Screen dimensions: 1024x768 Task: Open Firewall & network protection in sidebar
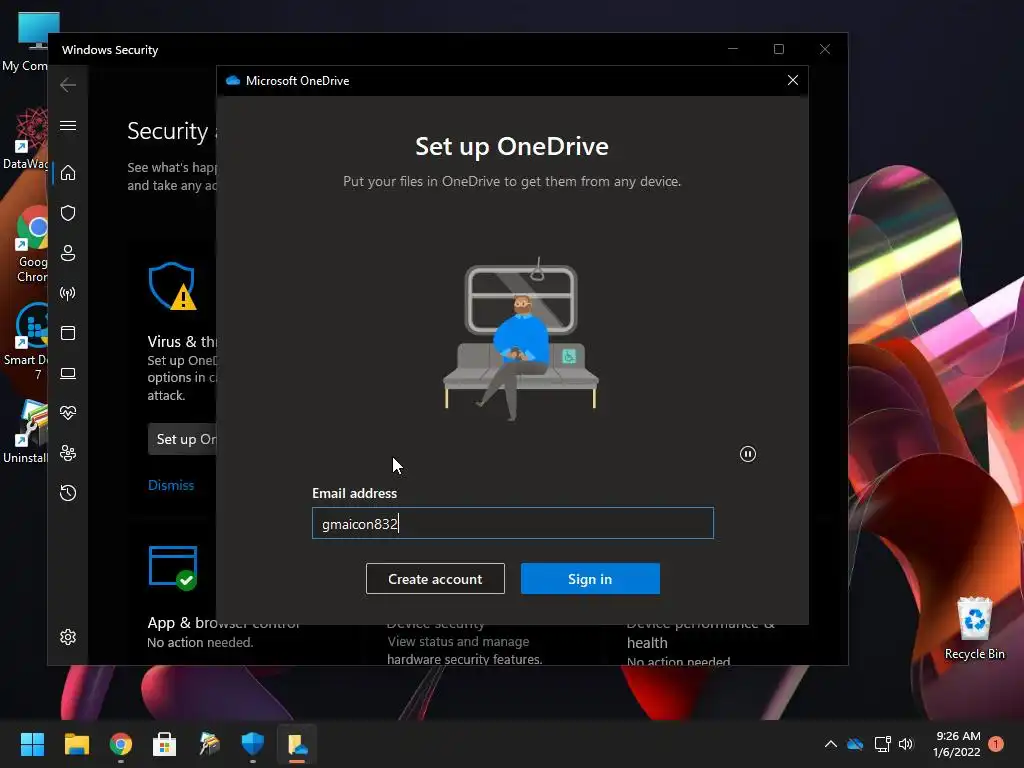pyautogui.click(x=68, y=293)
